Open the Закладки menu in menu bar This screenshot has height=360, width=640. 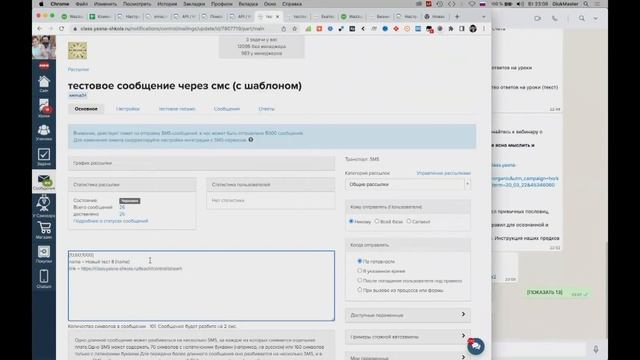pyautogui.click(x=194, y=4)
